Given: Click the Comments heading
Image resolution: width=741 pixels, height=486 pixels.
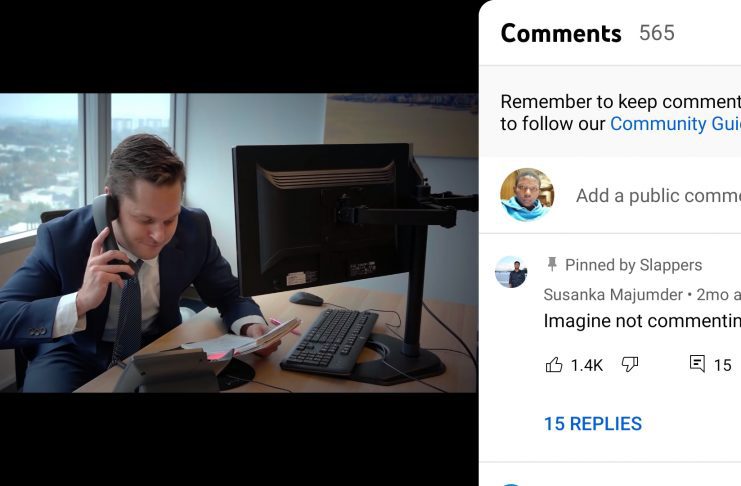Looking at the screenshot, I should pos(561,34).
